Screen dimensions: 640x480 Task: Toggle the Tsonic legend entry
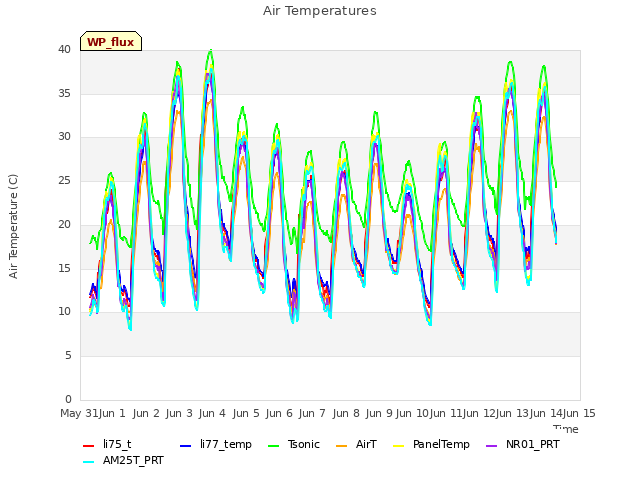293,444
